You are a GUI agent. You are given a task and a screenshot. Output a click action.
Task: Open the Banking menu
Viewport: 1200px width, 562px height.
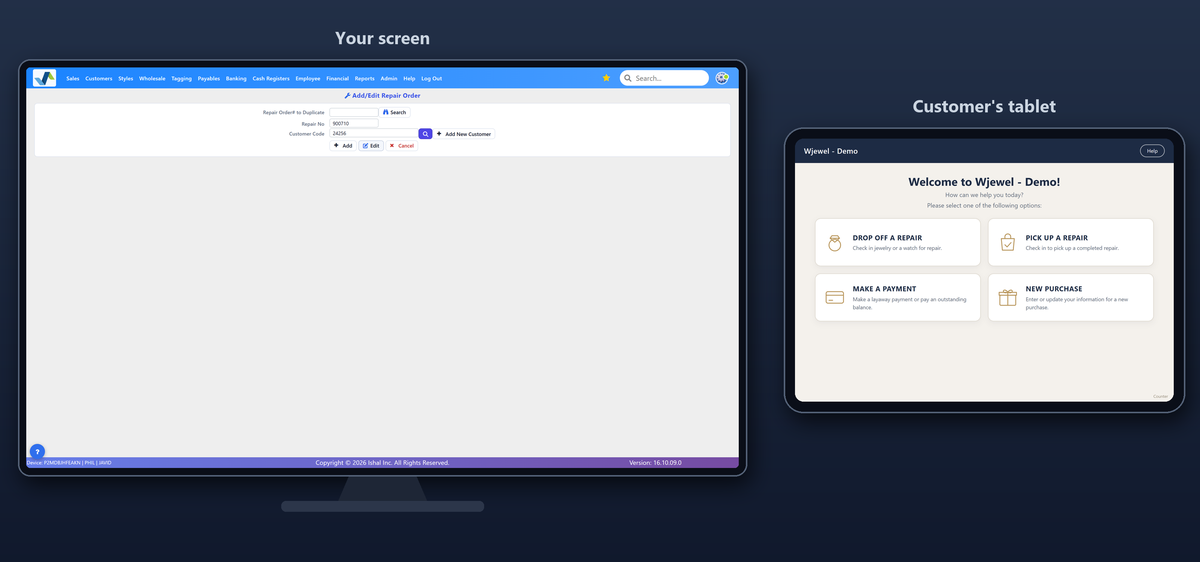click(236, 78)
